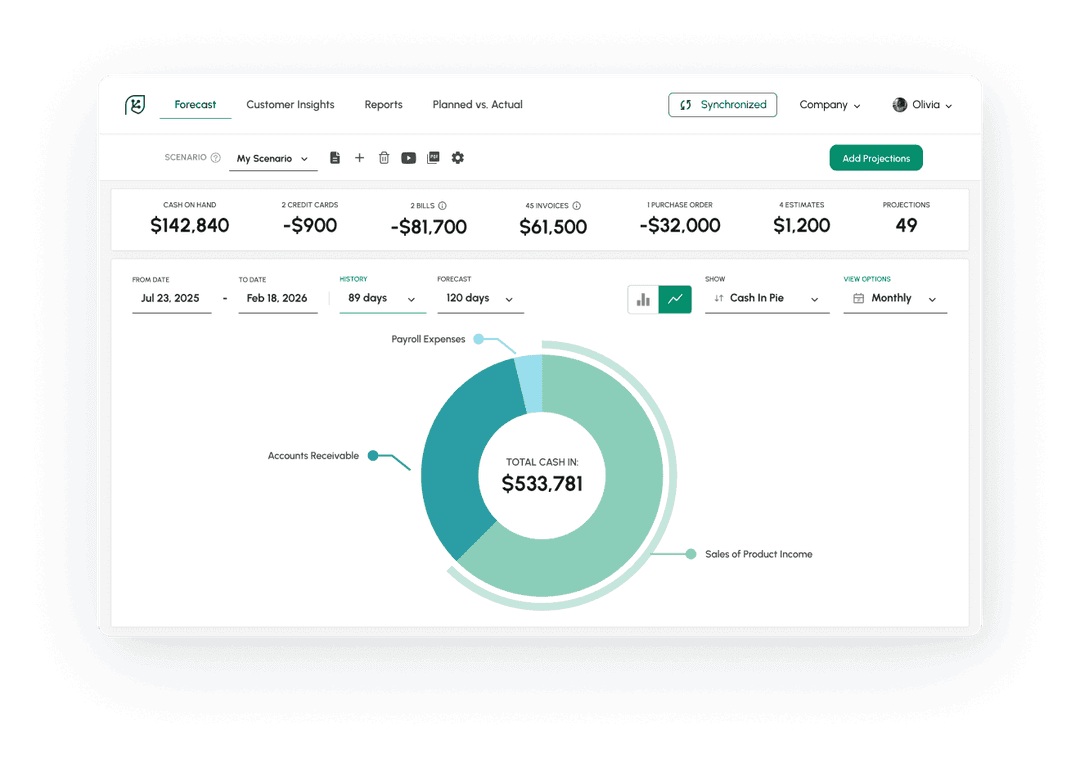Open the Monthly view options dropdown
The width and height of the screenshot is (1080, 758).
click(x=895, y=299)
